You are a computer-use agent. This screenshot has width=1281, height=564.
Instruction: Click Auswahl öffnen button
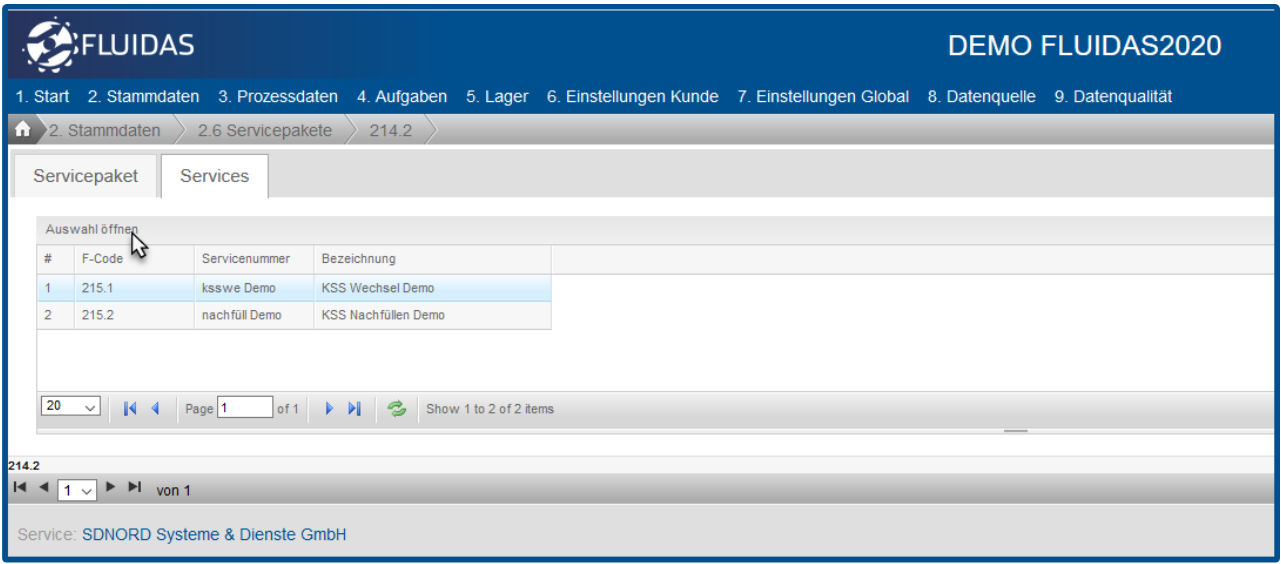click(91, 230)
